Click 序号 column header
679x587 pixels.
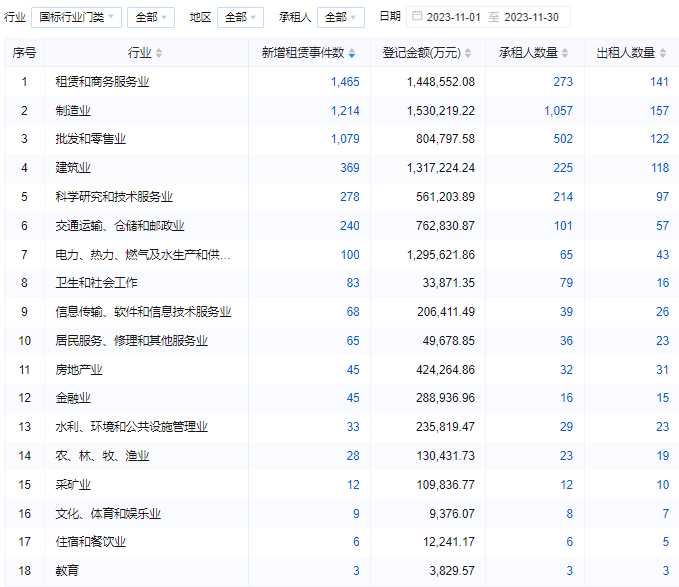coord(24,53)
